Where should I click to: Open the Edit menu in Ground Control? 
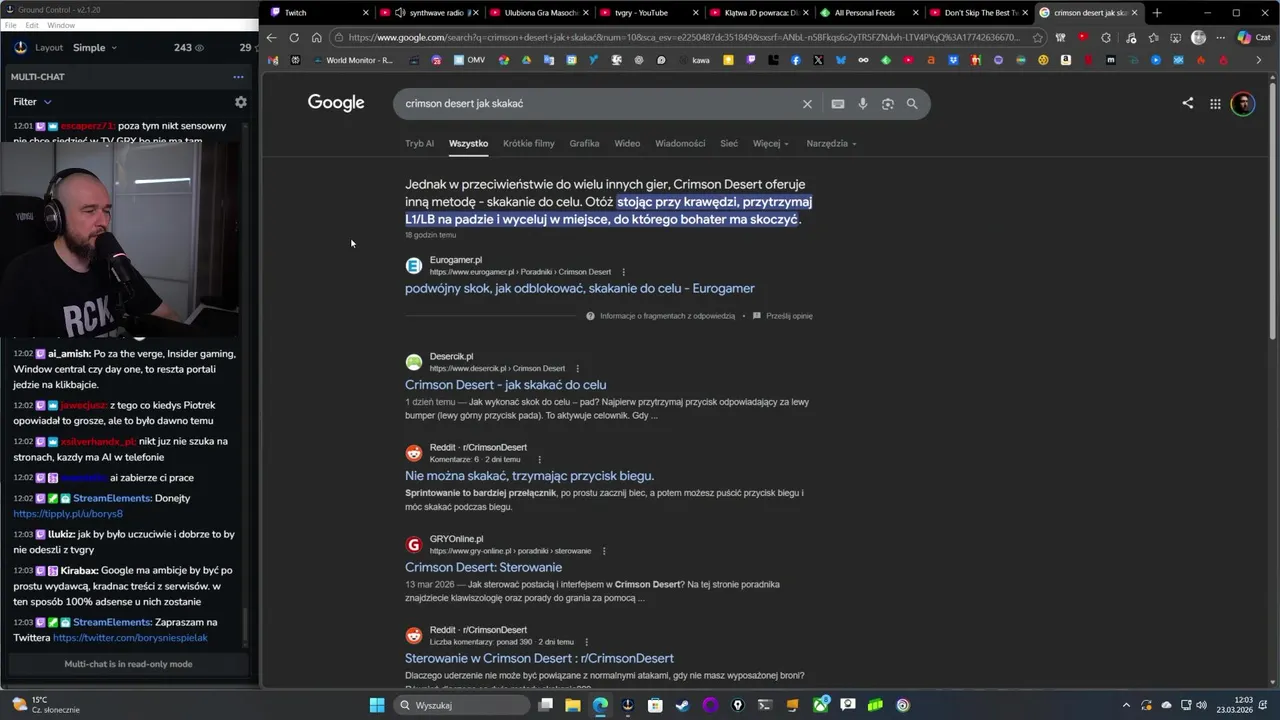32,25
